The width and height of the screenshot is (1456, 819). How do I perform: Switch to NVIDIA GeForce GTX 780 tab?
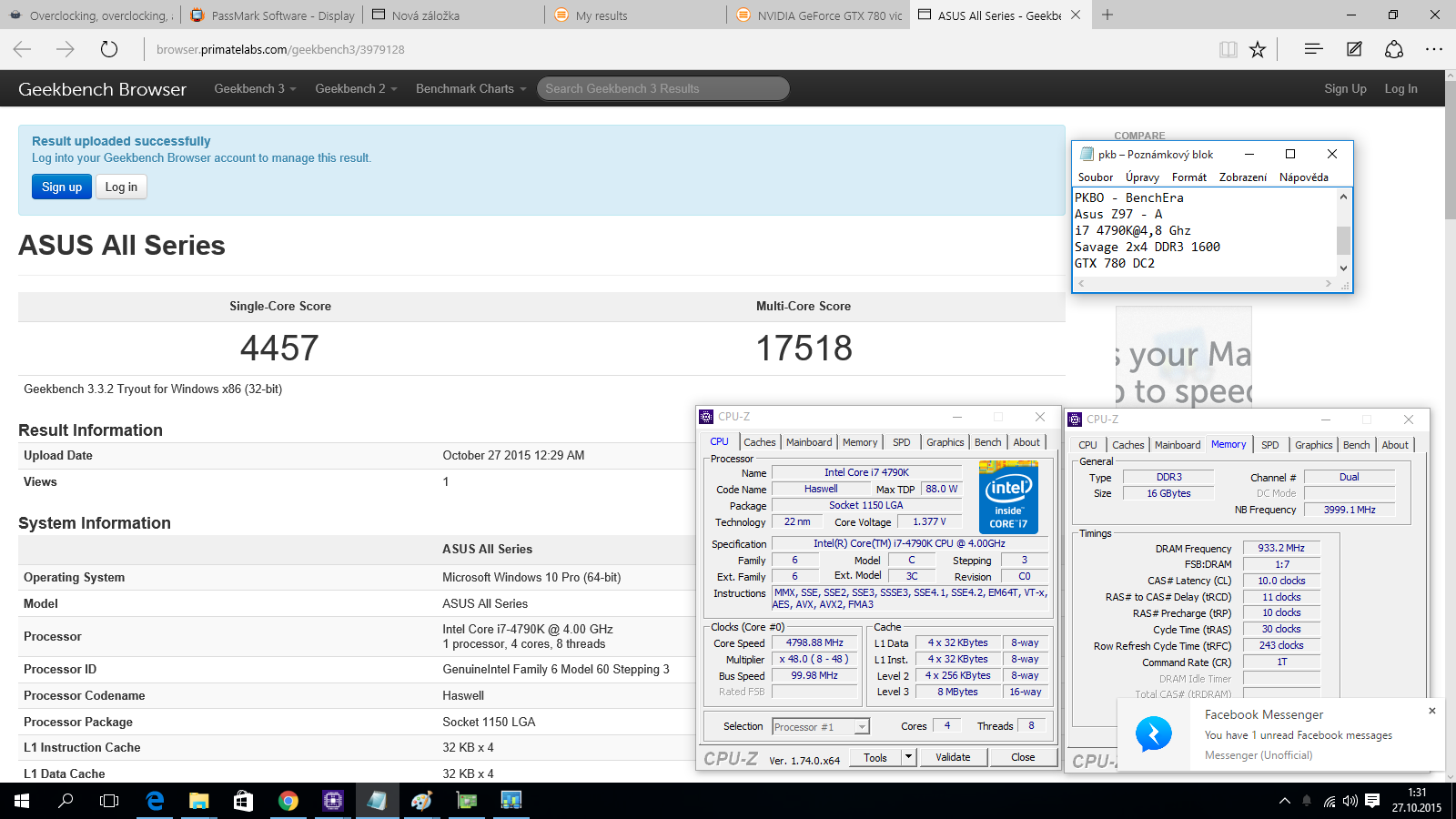[819, 15]
